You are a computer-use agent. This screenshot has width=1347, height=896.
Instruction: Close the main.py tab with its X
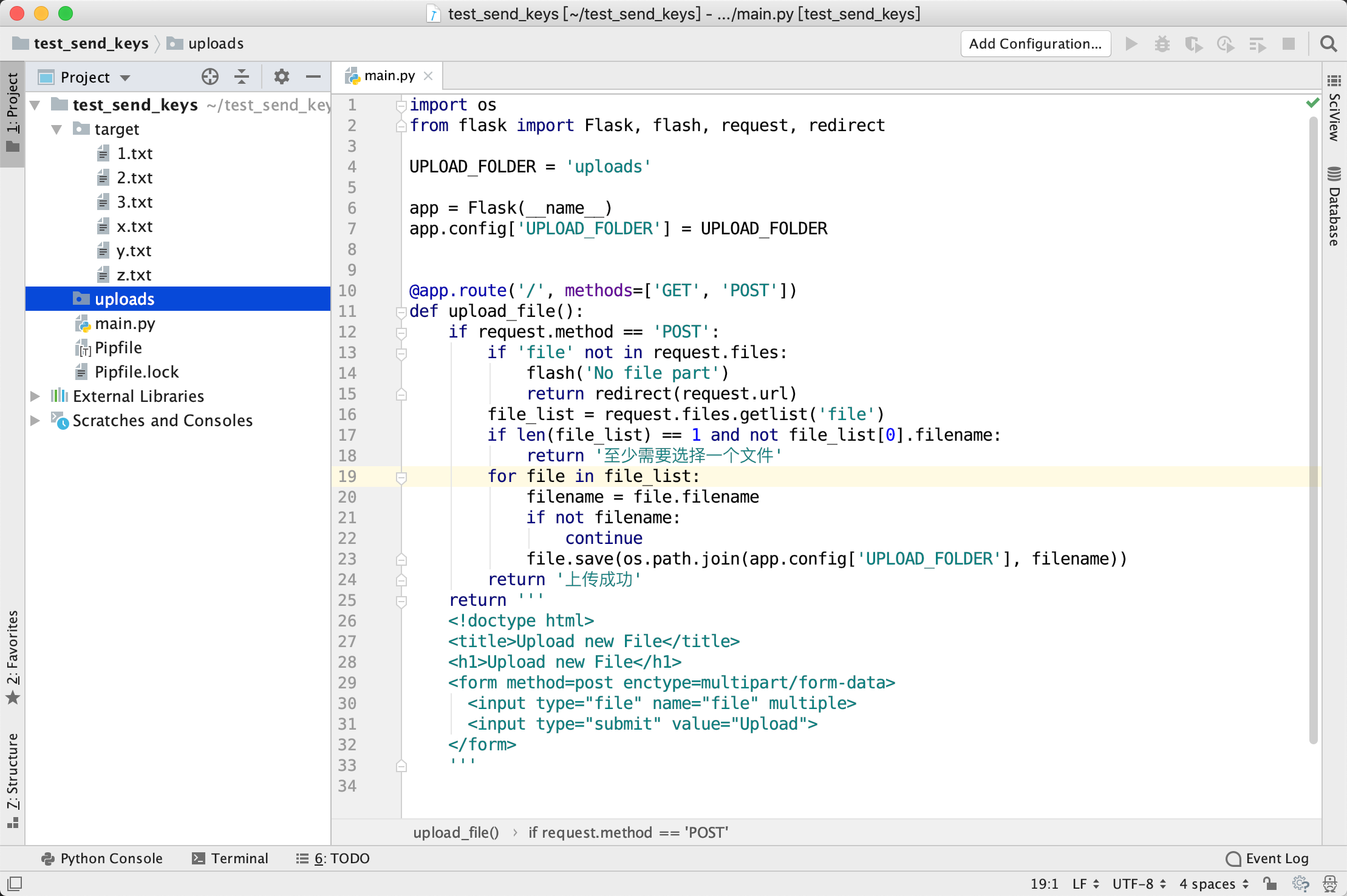428,76
